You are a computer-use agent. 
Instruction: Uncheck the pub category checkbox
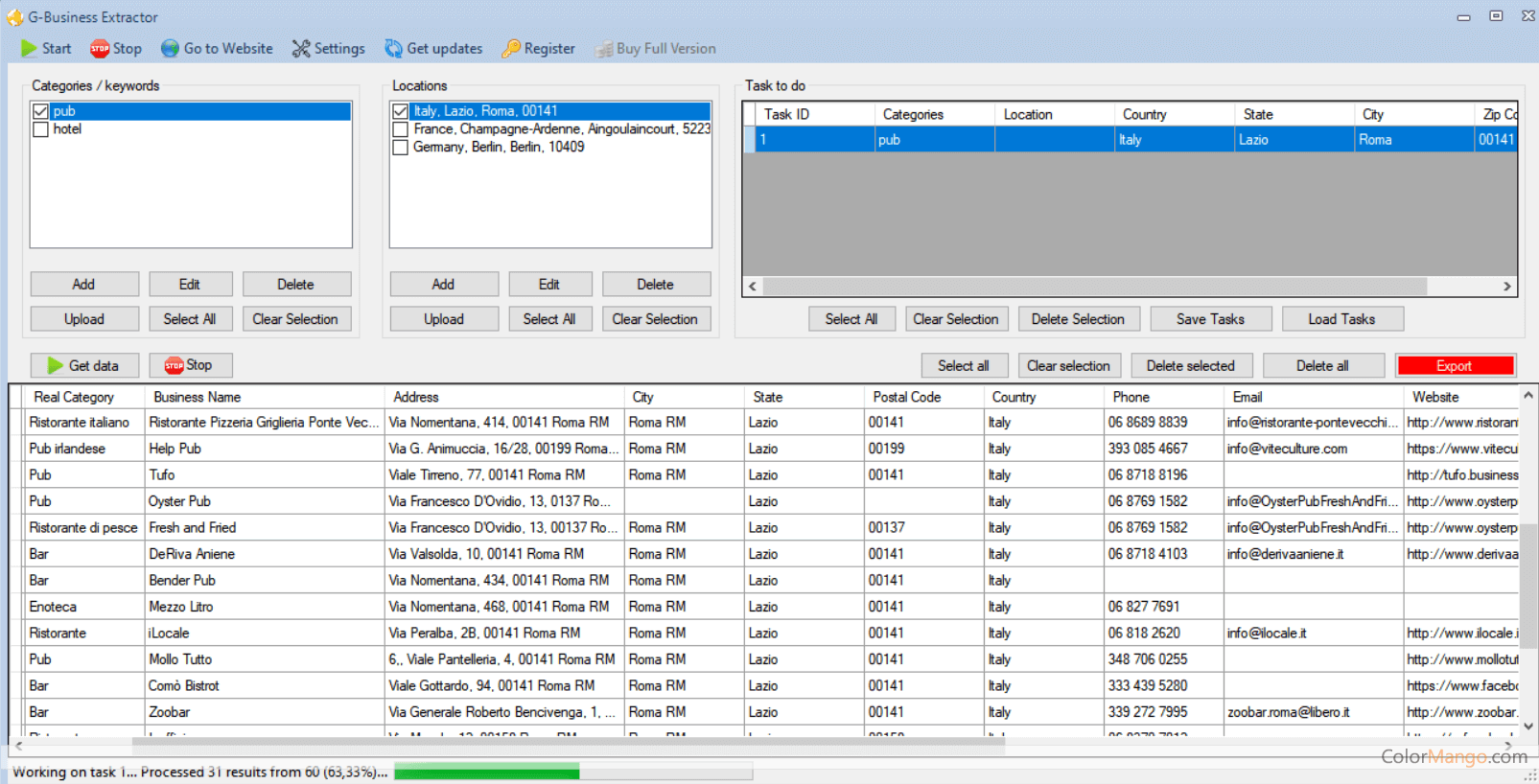coord(41,111)
